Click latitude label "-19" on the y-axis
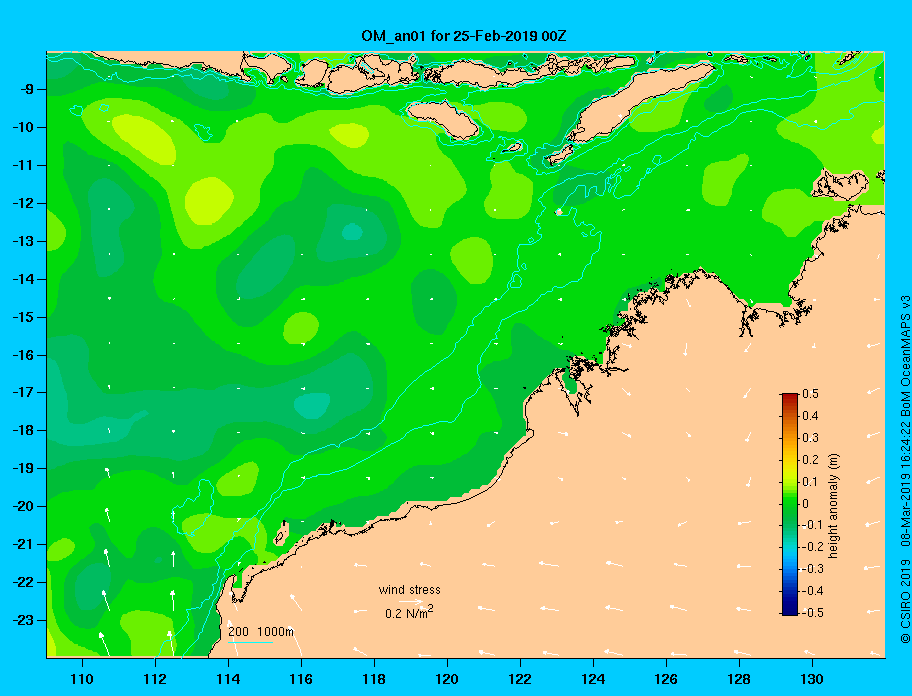The height and width of the screenshot is (696, 912). point(22,469)
